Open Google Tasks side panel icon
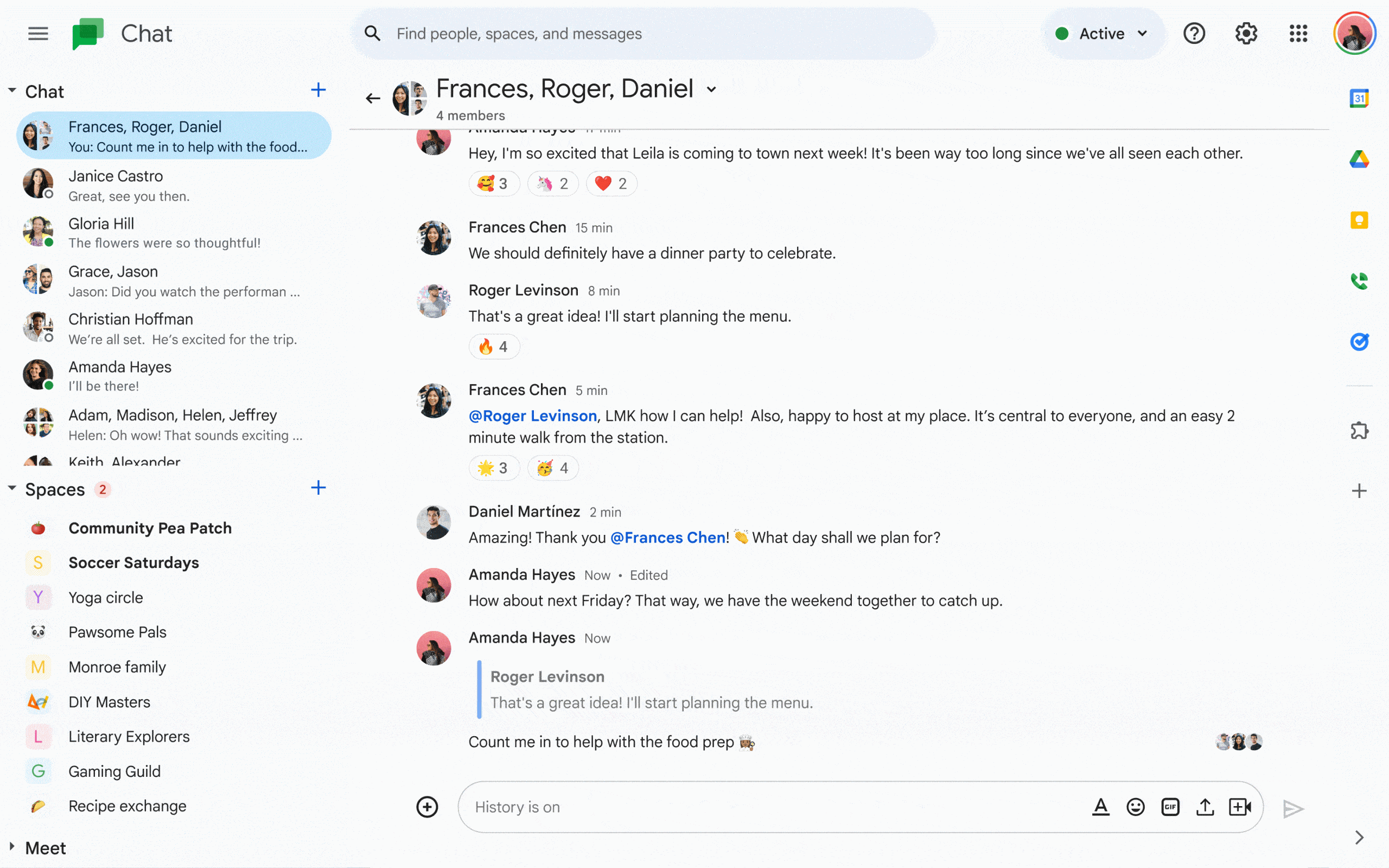Screen dimensions: 1389x868 1359,342
